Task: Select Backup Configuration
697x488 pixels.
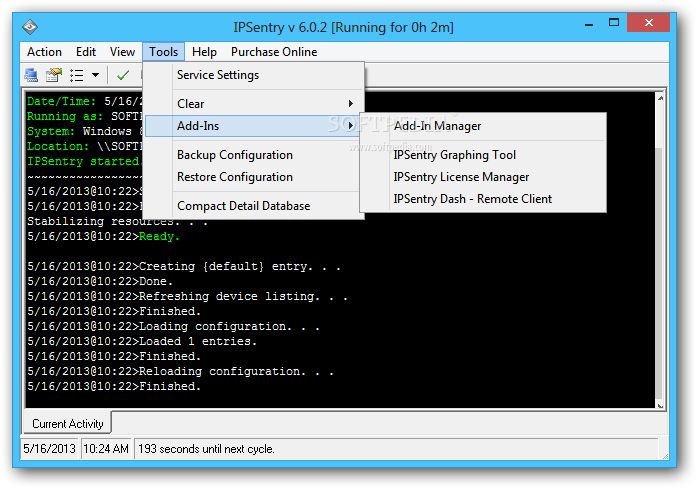Action: pyautogui.click(x=254, y=155)
